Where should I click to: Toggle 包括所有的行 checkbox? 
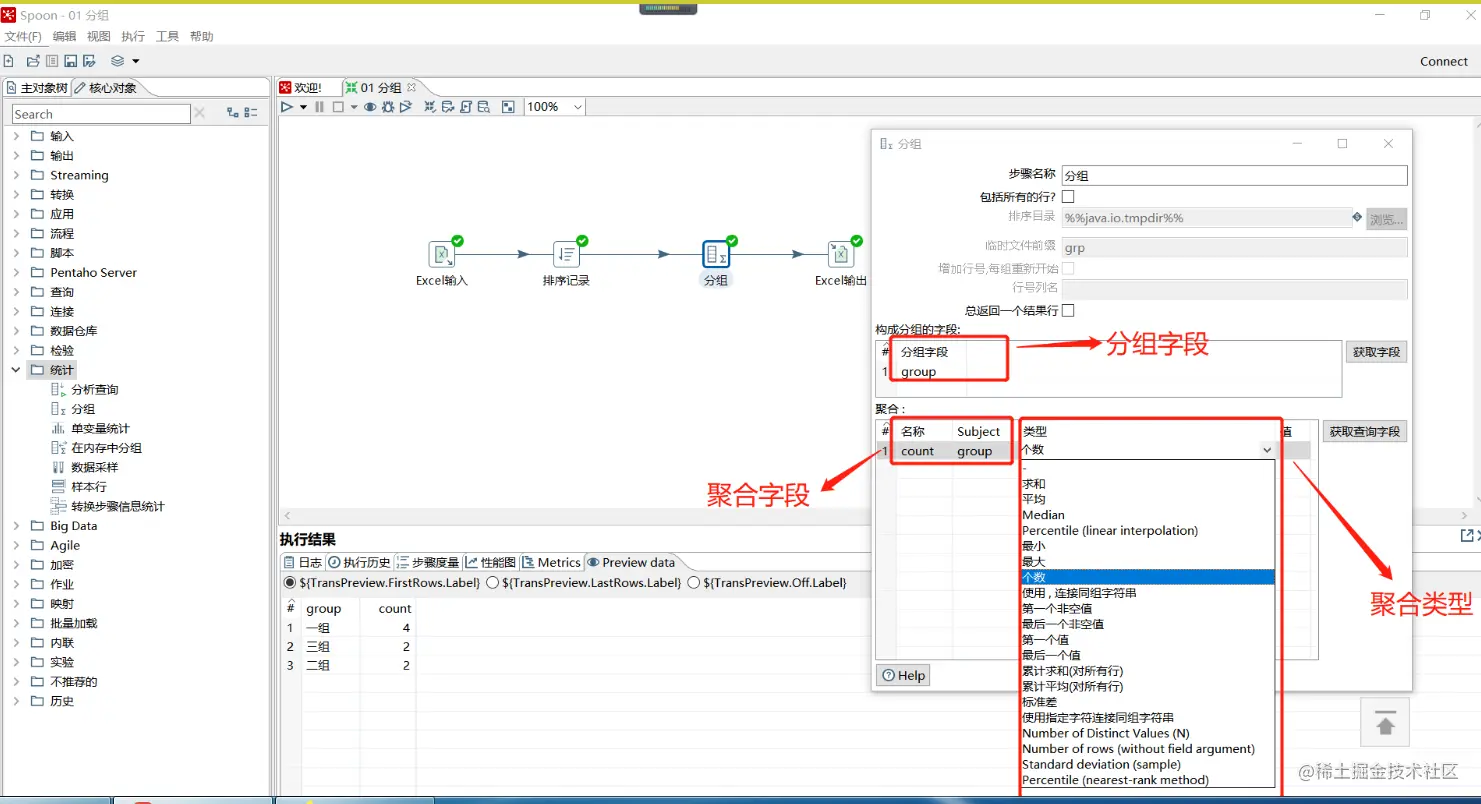[x=1068, y=197]
